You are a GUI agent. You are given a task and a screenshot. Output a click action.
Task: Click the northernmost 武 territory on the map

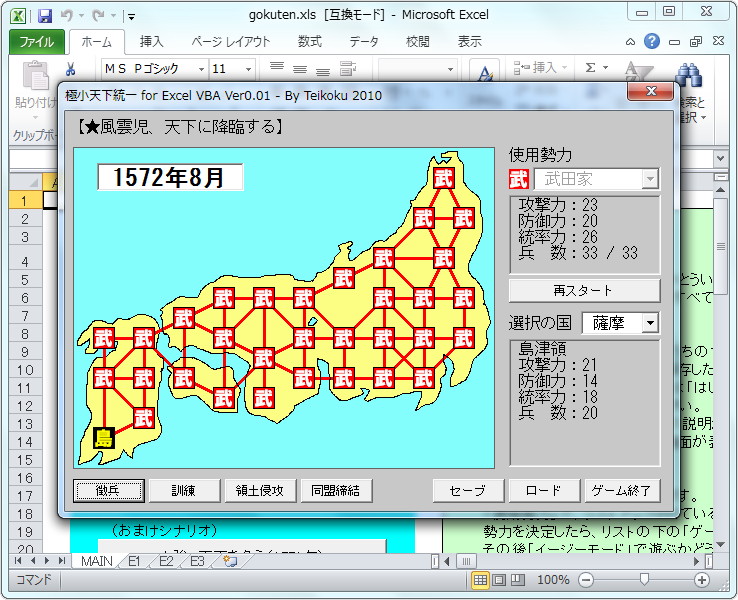[443, 178]
